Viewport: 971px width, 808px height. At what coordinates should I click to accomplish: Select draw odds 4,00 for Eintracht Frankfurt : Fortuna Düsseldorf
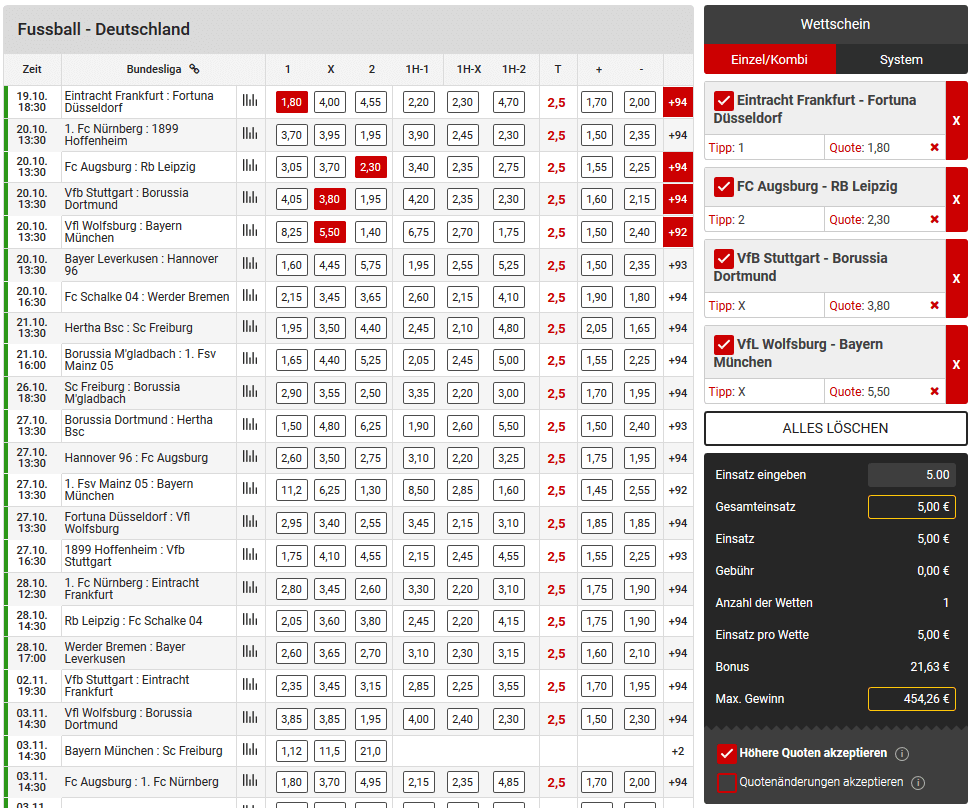pyautogui.click(x=329, y=102)
